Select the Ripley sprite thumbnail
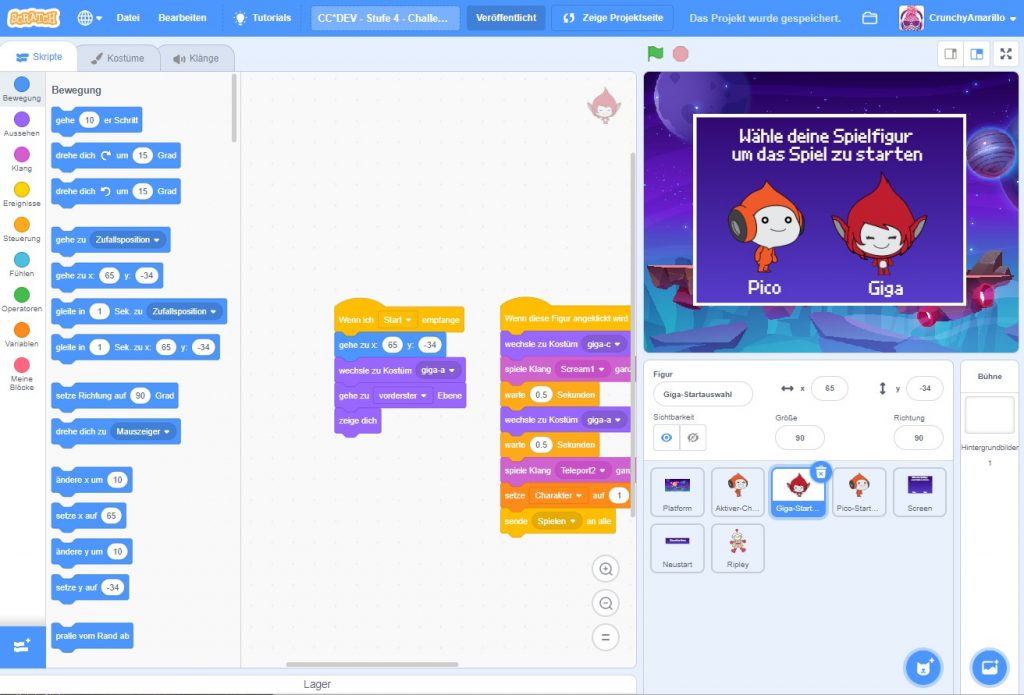Image resolution: width=1024 pixels, height=695 pixels. (737, 548)
